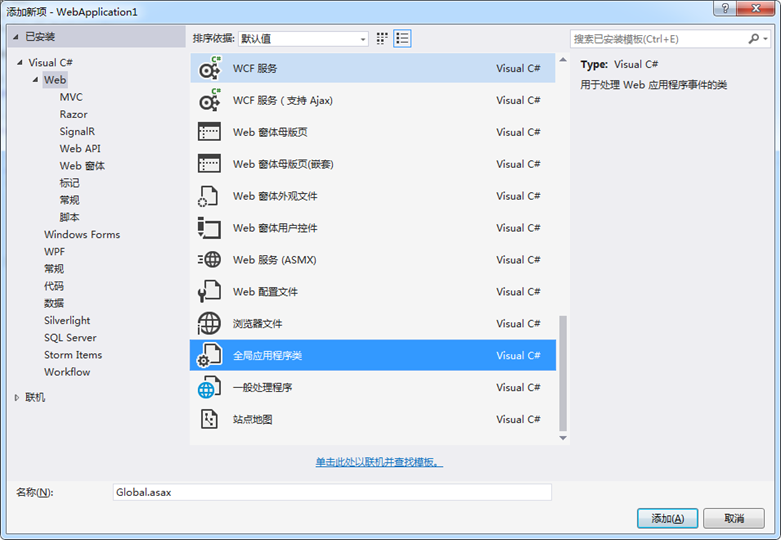Screen dimensions: 781x540
Task: Click the Web 配置文件 wrench icon
Action: tap(209, 291)
